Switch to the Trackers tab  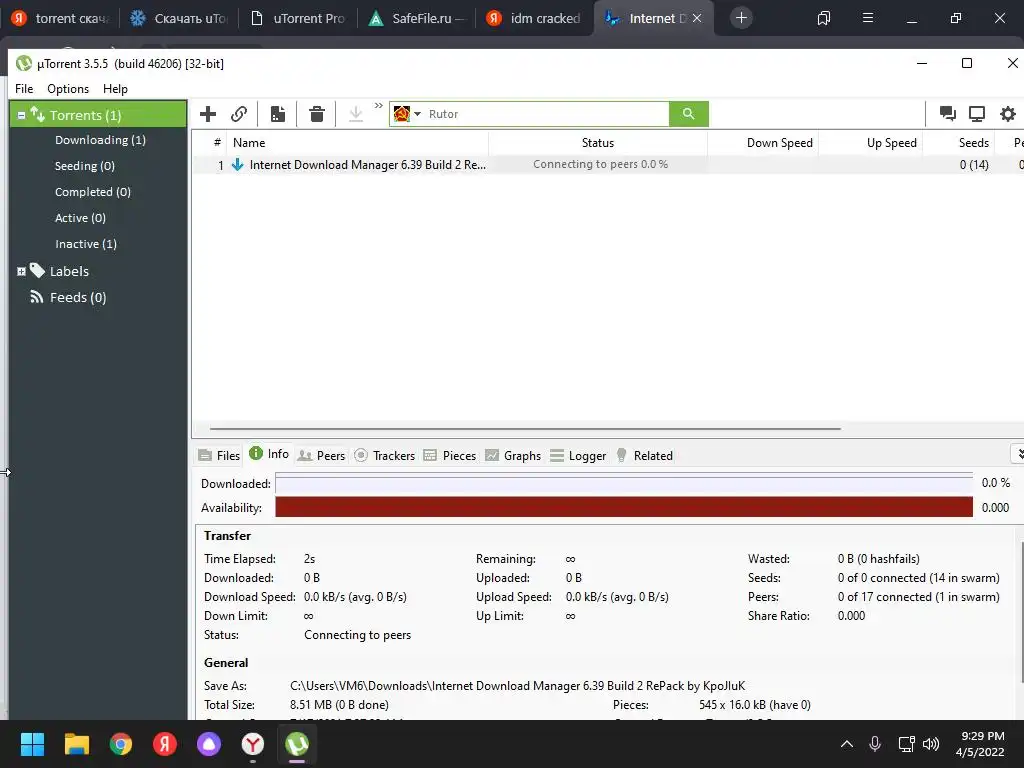click(385, 456)
